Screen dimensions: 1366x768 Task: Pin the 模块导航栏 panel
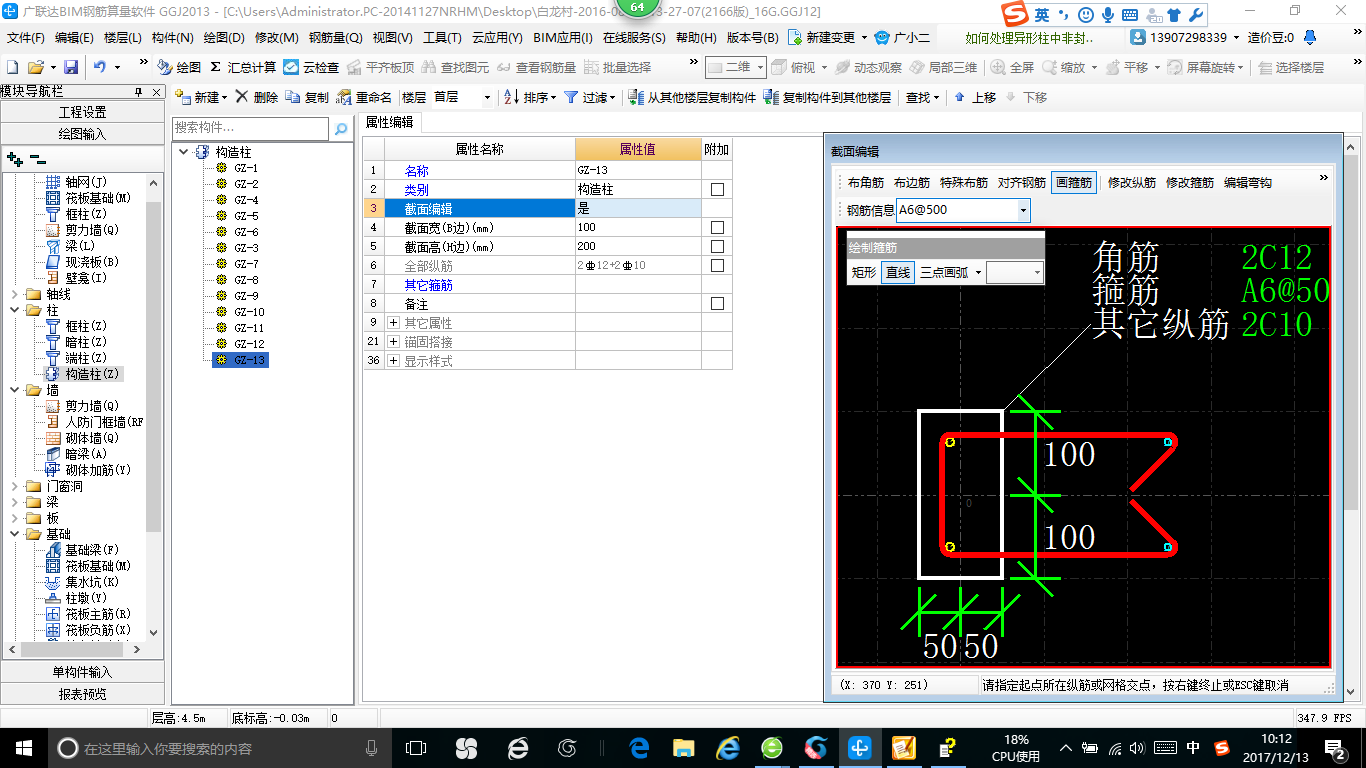139,91
